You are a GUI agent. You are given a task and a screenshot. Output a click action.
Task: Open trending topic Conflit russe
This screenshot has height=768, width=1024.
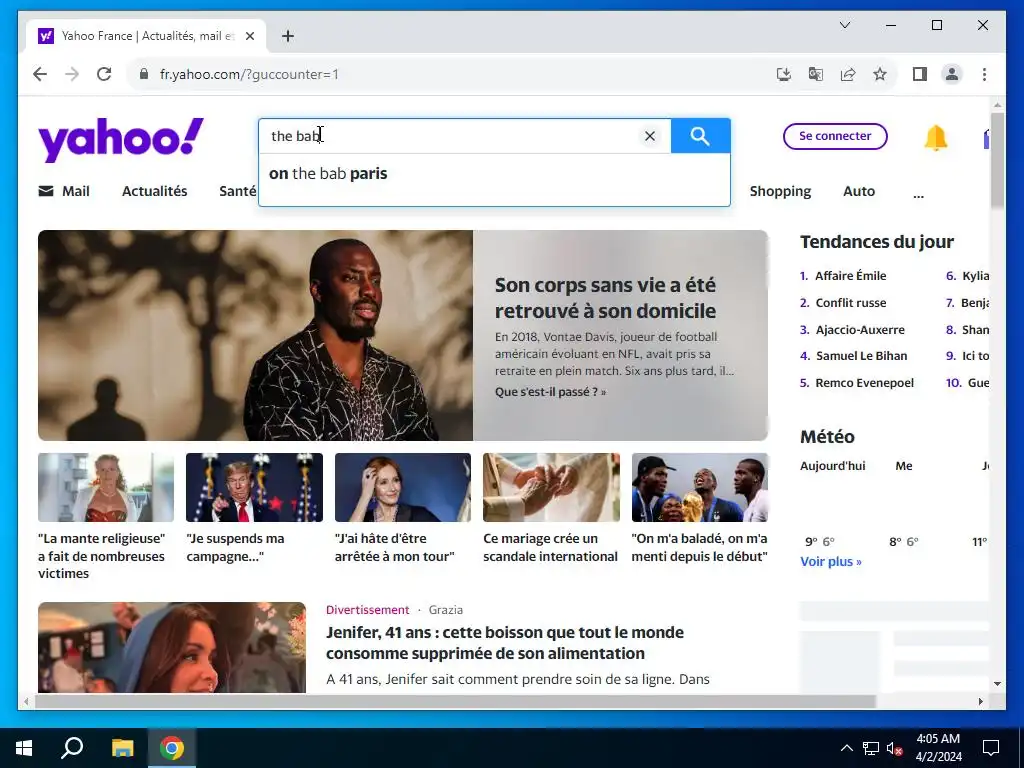pos(851,303)
